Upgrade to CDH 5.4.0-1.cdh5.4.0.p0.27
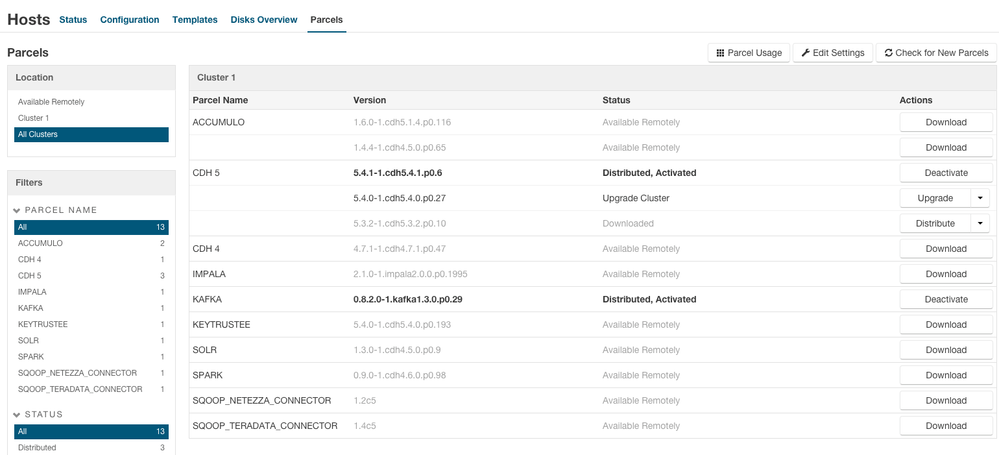The height and width of the screenshot is (455, 999). click(935, 198)
